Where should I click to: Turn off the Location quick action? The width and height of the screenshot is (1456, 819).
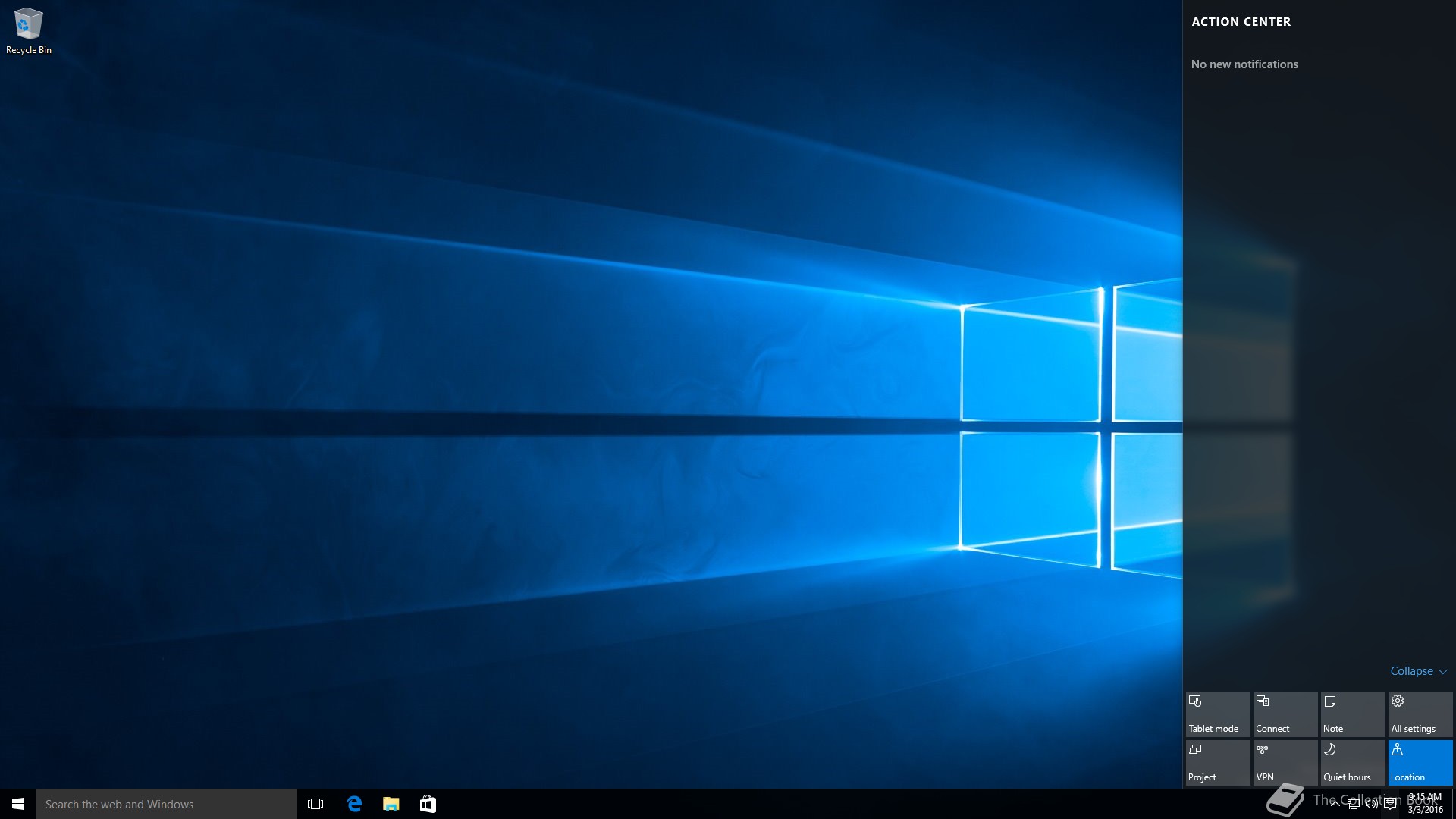1420,762
